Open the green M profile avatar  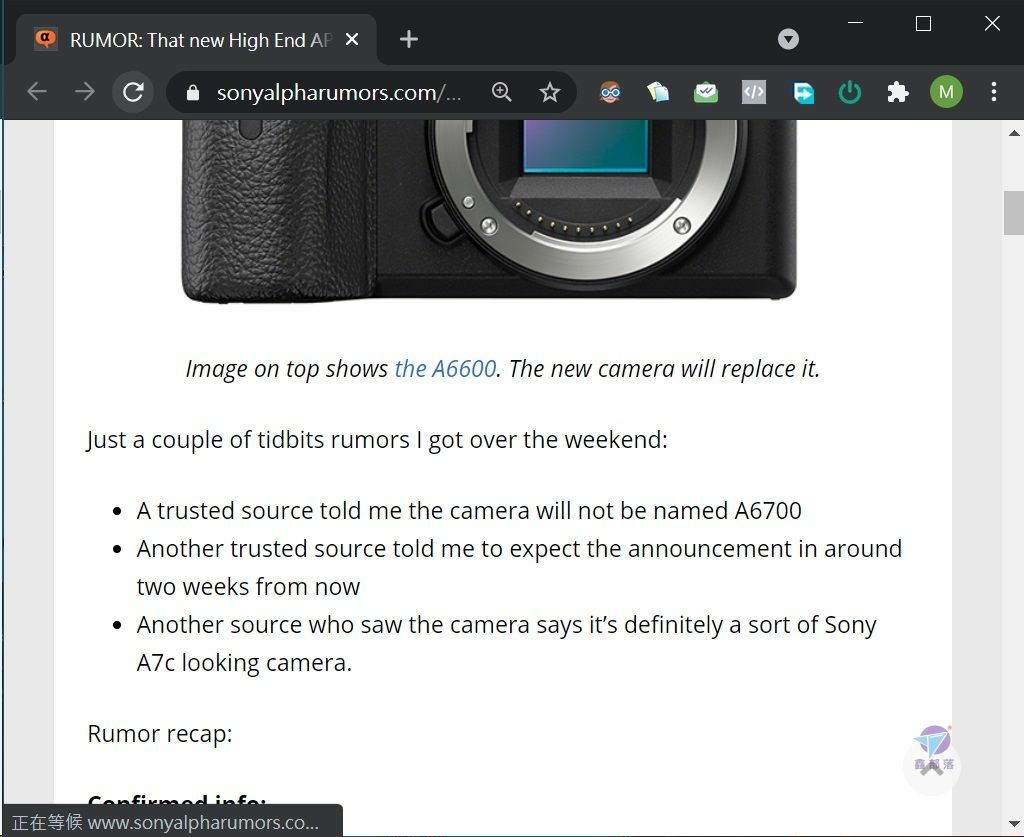pos(946,92)
